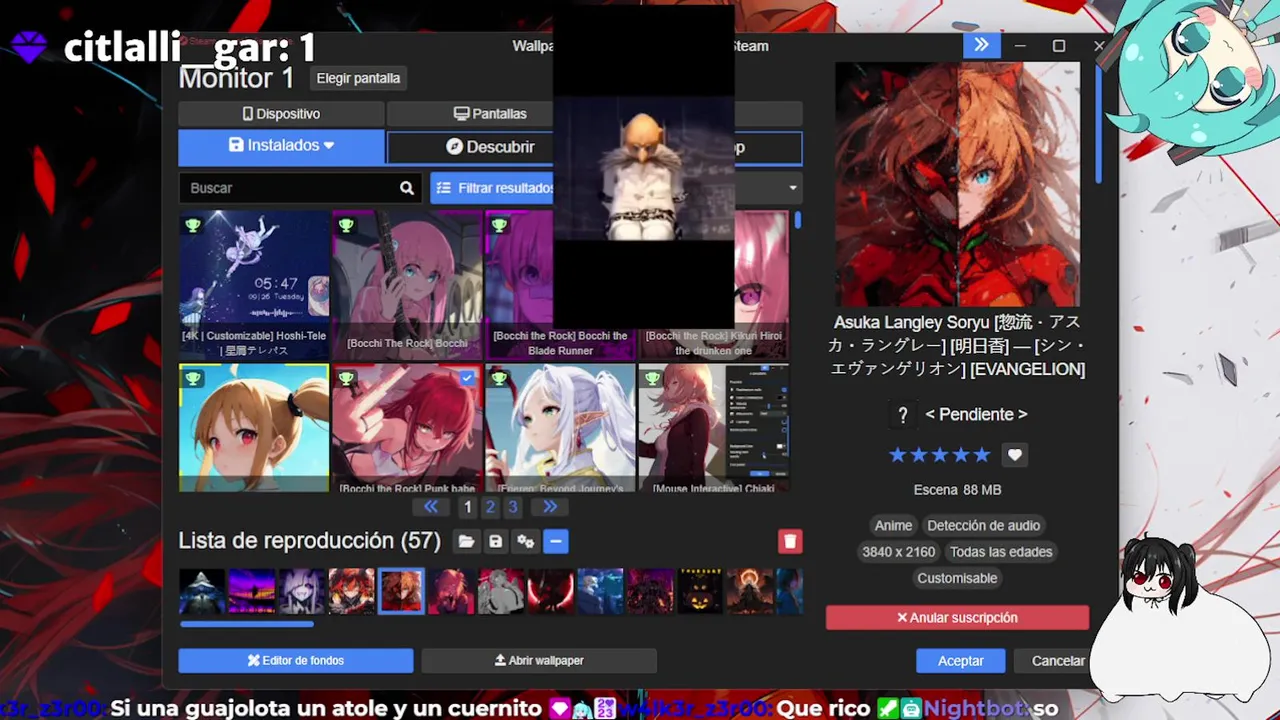The height and width of the screenshot is (720, 1280).
Task: Click the trophy icon on Frieren wallpaper
Action: 499,379
